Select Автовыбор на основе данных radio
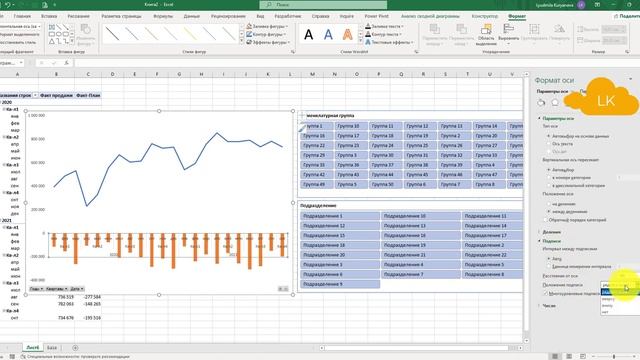Screen dimensions: 640x360 pyautogui.click(x=549, y=136)
